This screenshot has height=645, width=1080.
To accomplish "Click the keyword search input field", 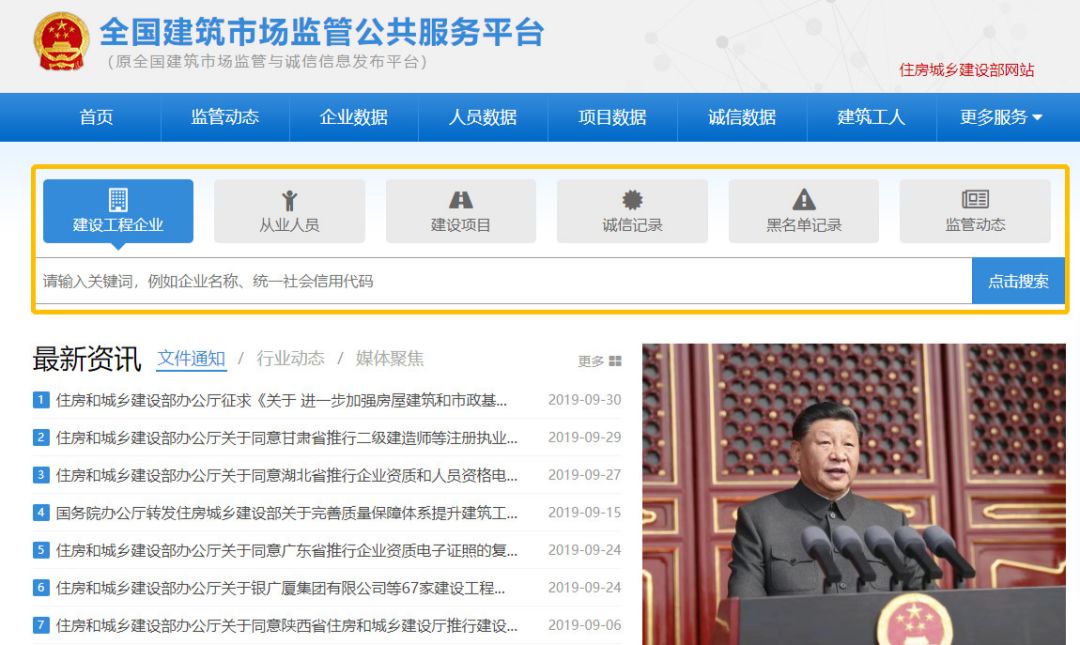I will click(x=503, y=281).
